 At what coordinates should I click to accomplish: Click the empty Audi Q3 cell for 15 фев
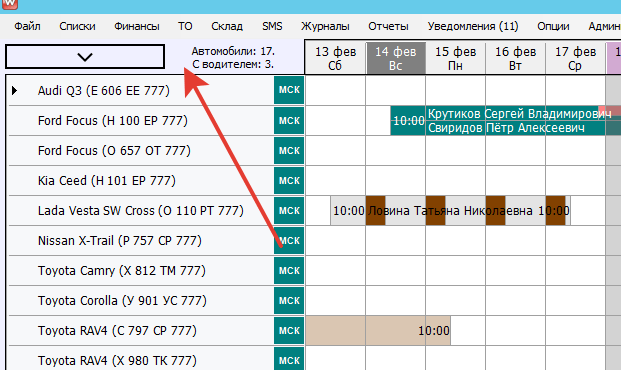[455, 91]
